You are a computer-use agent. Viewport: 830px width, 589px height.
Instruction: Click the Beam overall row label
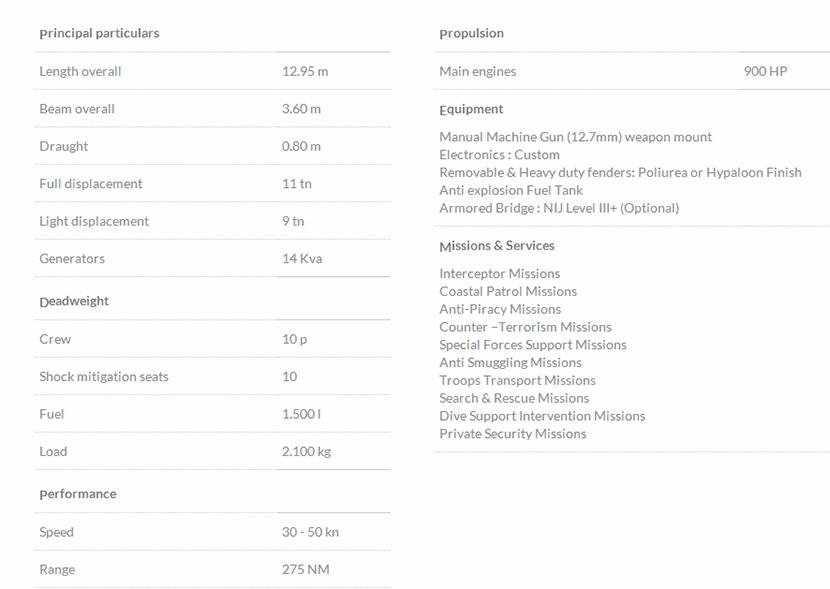[x=77, y=109]
